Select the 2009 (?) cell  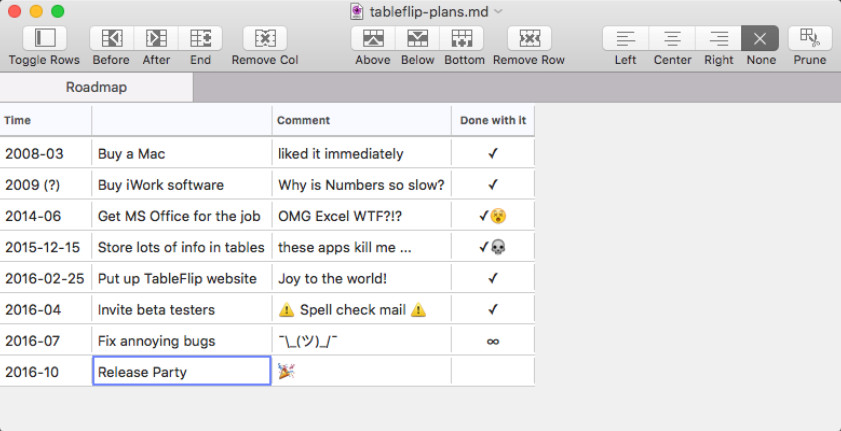coord(46,185)
